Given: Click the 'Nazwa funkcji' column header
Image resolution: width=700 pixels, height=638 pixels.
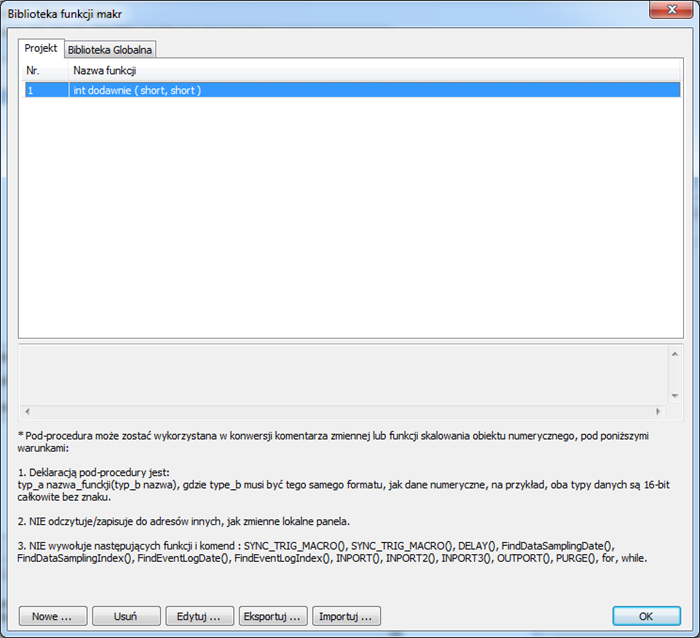Looking at the screenshot, I should coord(374,71).
